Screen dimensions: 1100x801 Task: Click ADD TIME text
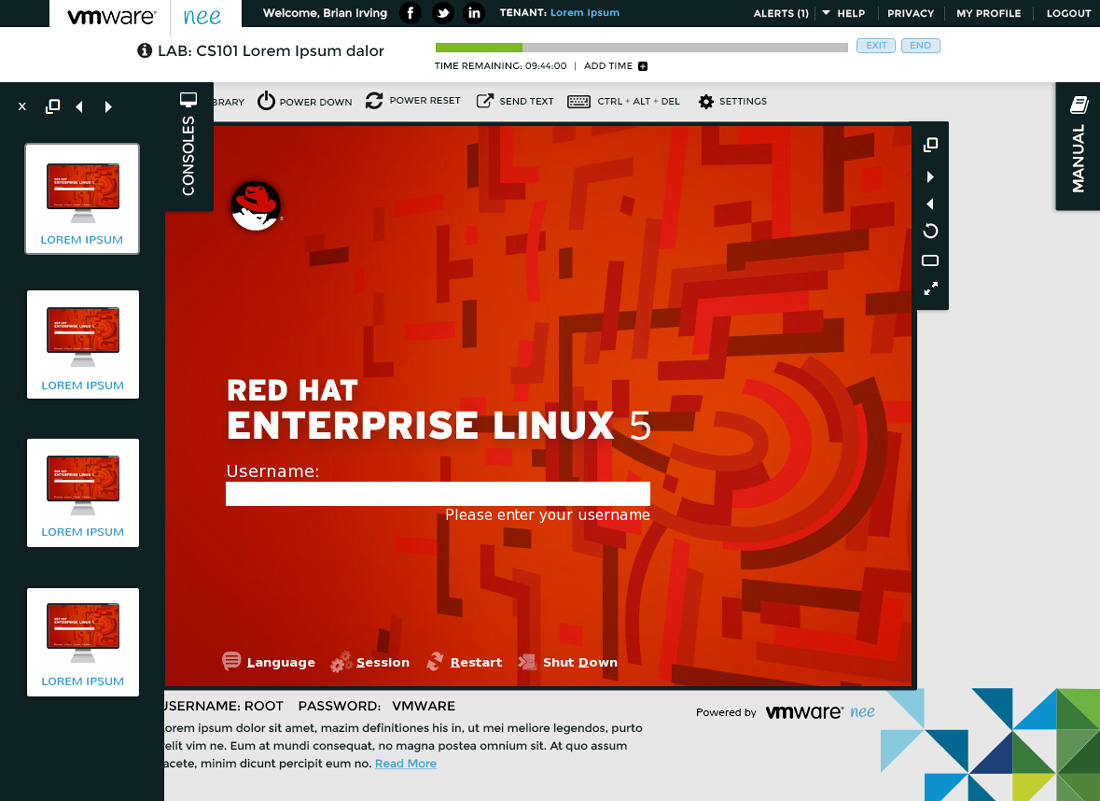pos(608,66)
